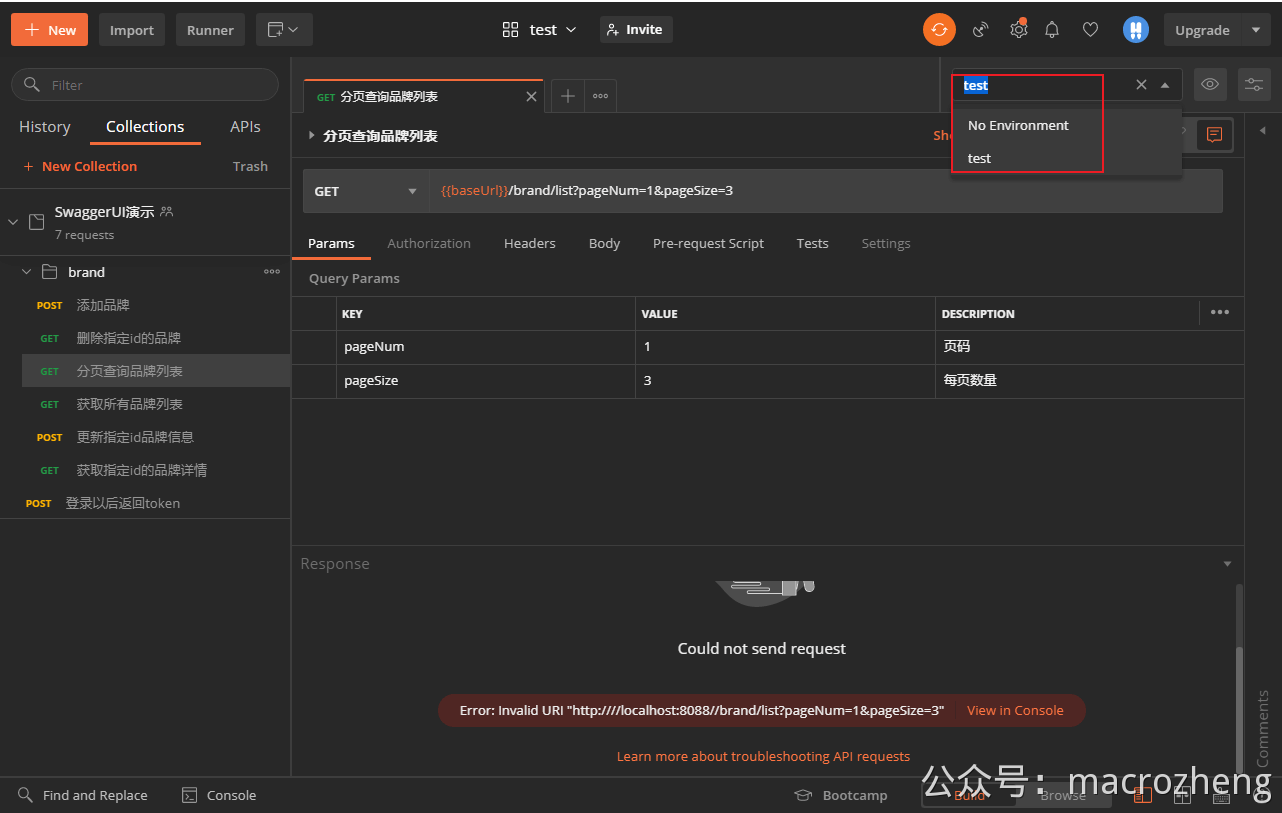Open the capture requests satellite icon
Viewport: 1282px width, 813px height.
(980, 30)
